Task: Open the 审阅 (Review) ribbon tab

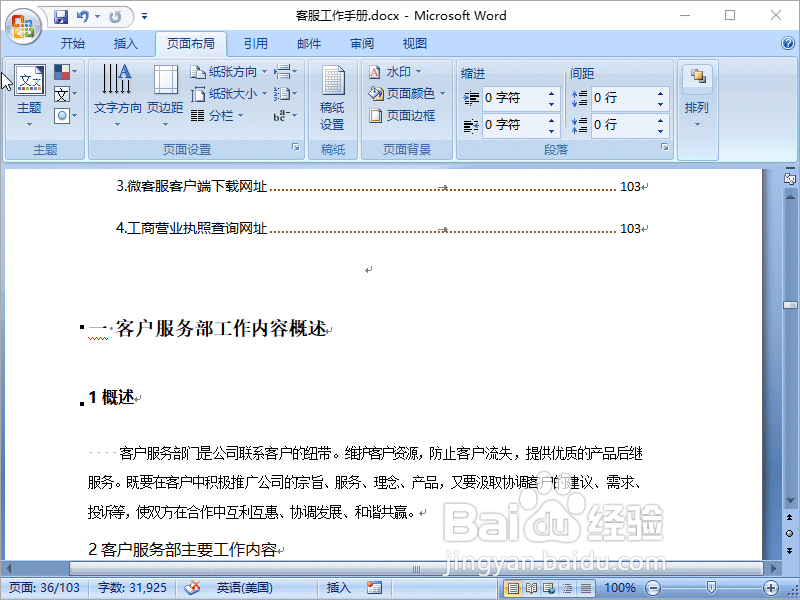Action: click(x=361, y=43)
